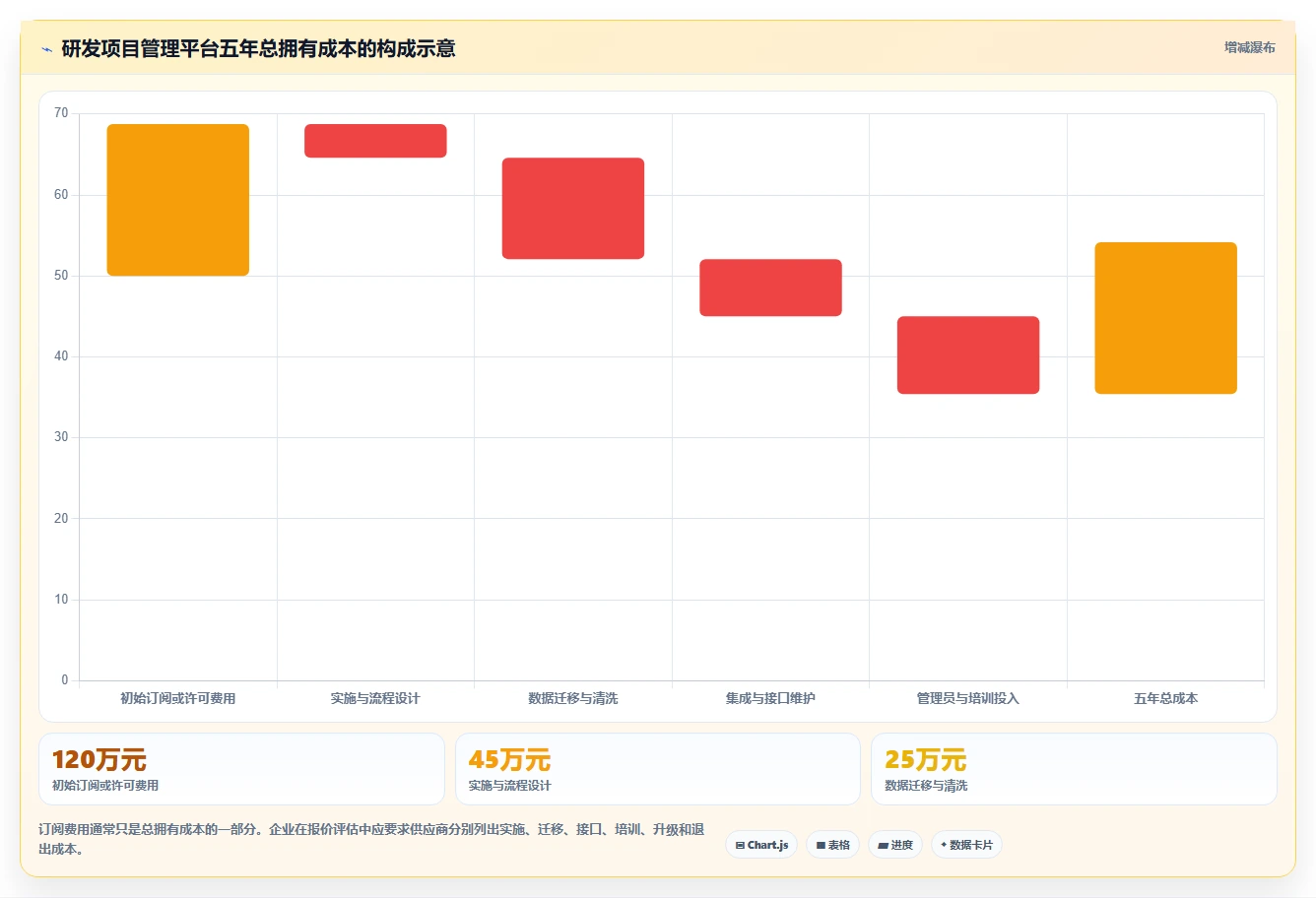
Task: Click the lightning icon beside the chart title
Action: pyautogui.click(x=46, y=49)
